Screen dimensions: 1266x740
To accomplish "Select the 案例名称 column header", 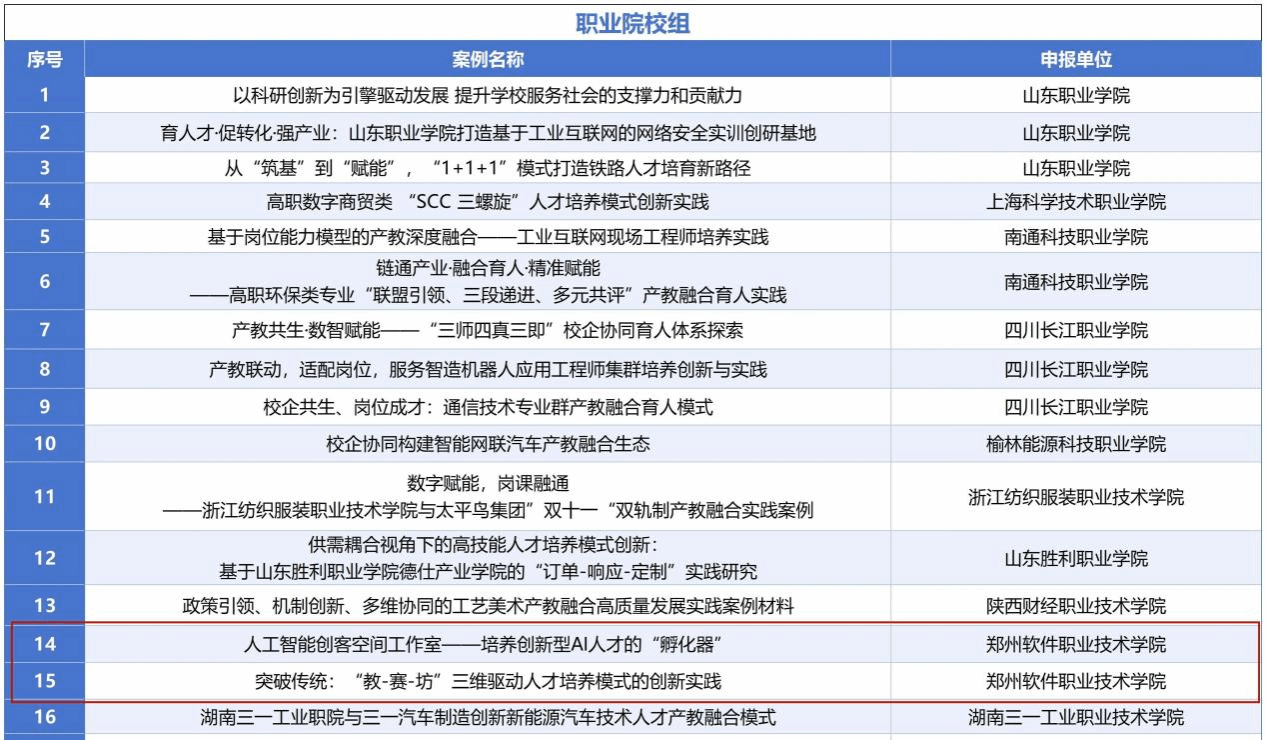I will (487, 60).
